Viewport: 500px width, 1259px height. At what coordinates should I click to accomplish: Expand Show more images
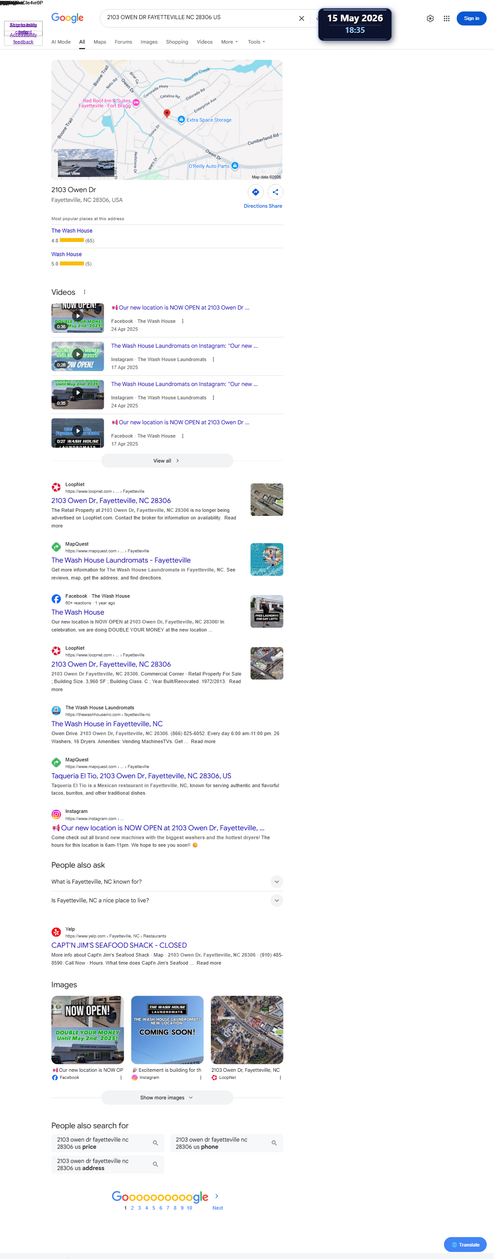167,1097
